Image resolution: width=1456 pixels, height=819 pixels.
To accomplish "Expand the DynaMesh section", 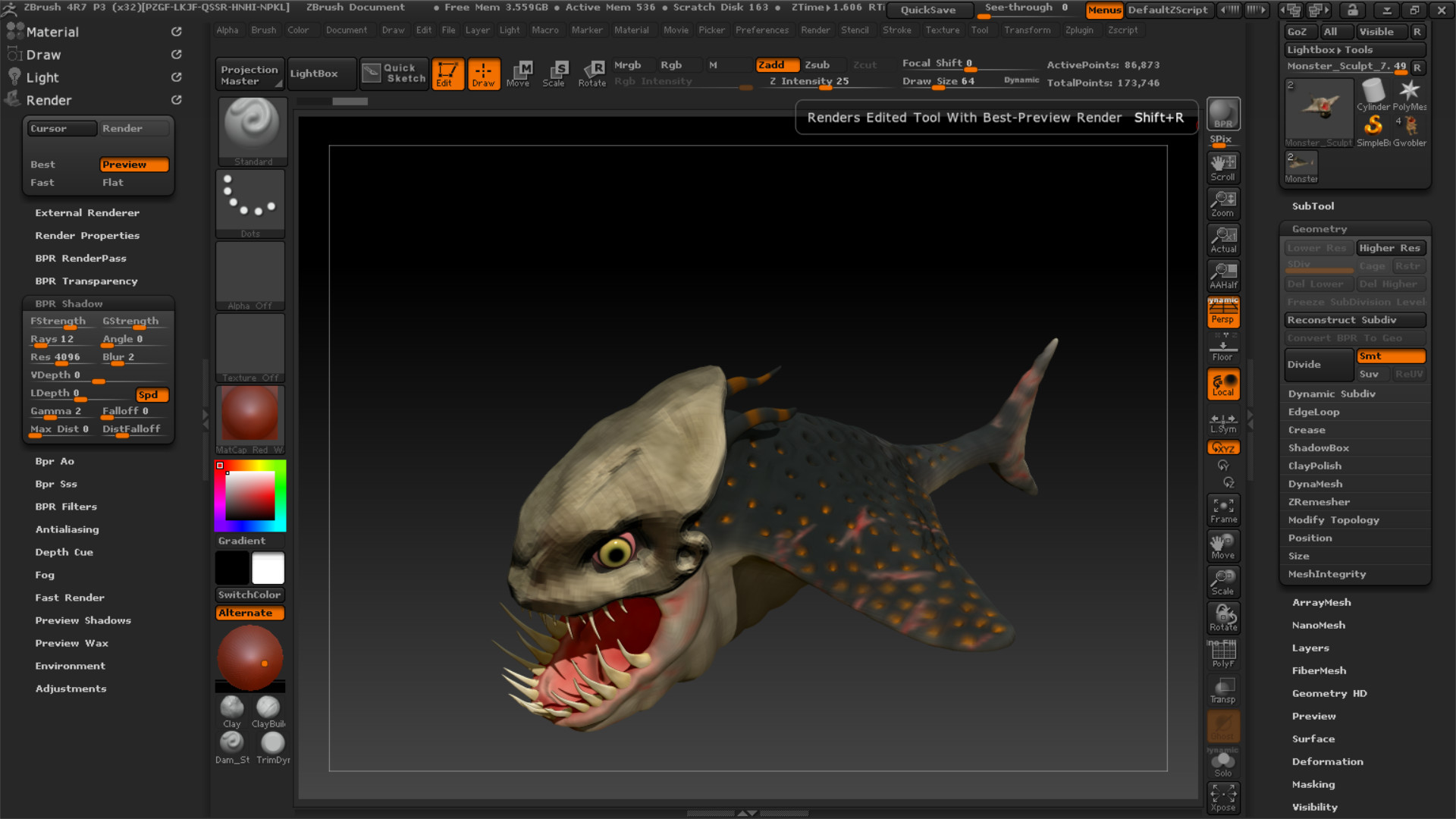I will (x=1315, y=484).
